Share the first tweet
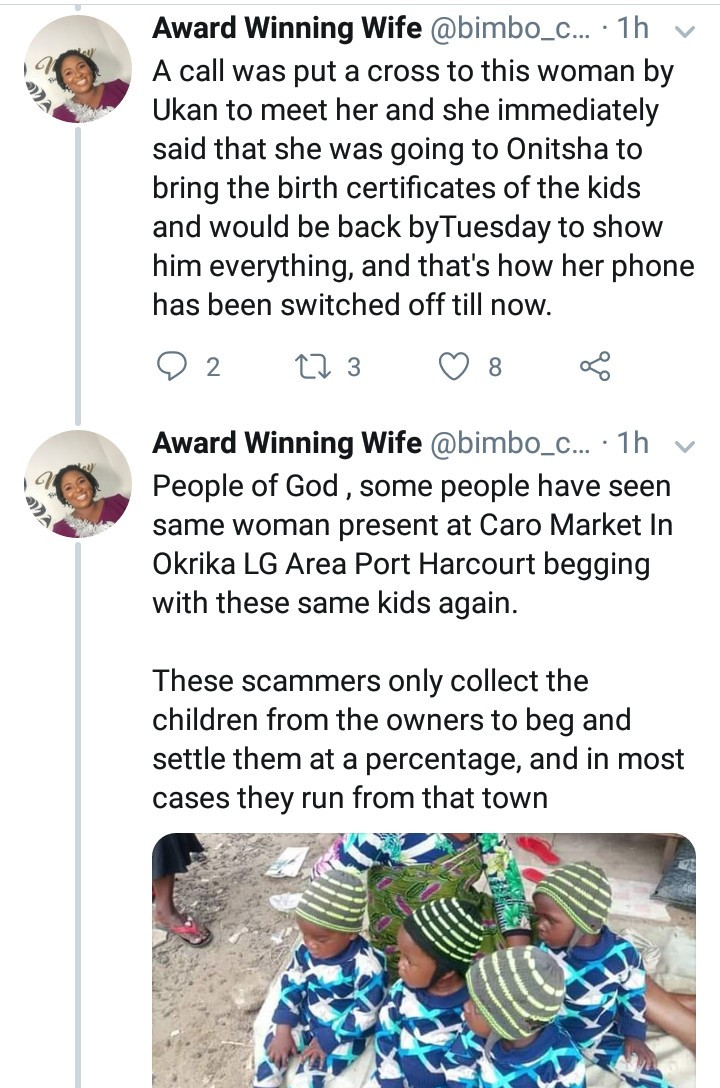 (595, 368)
